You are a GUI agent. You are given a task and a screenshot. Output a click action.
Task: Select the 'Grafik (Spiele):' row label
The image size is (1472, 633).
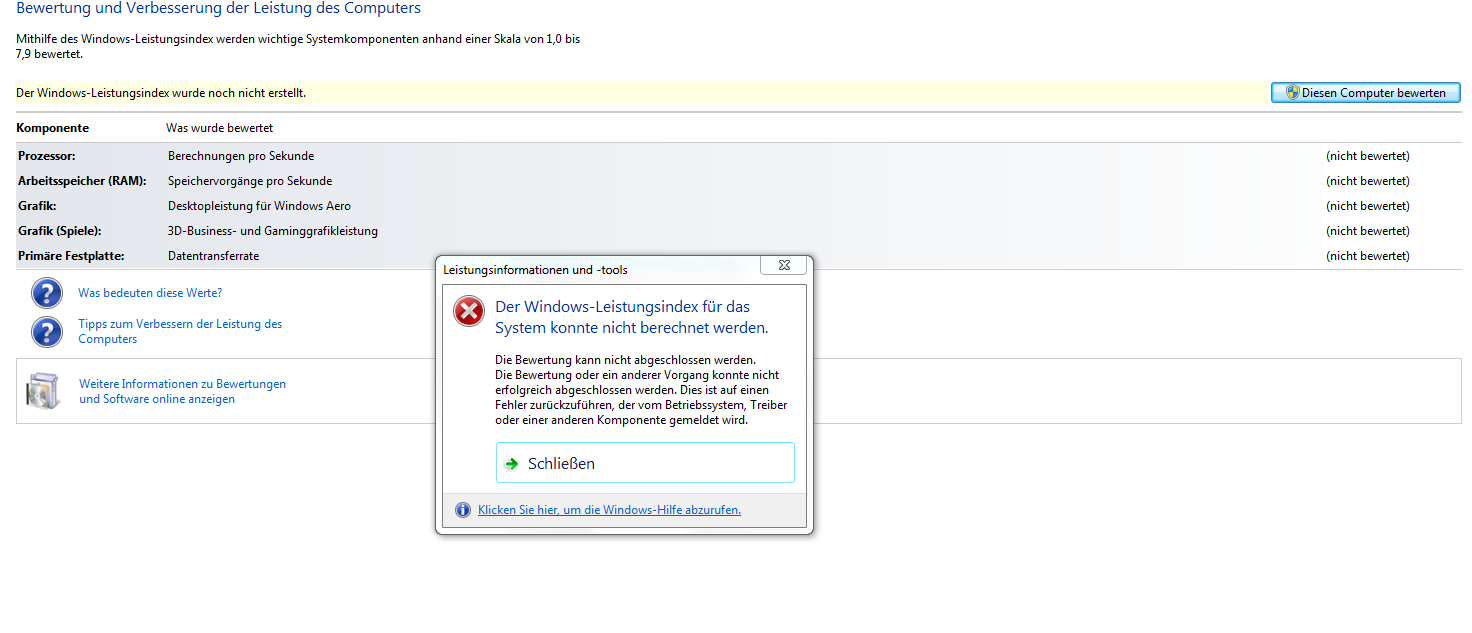59,231
